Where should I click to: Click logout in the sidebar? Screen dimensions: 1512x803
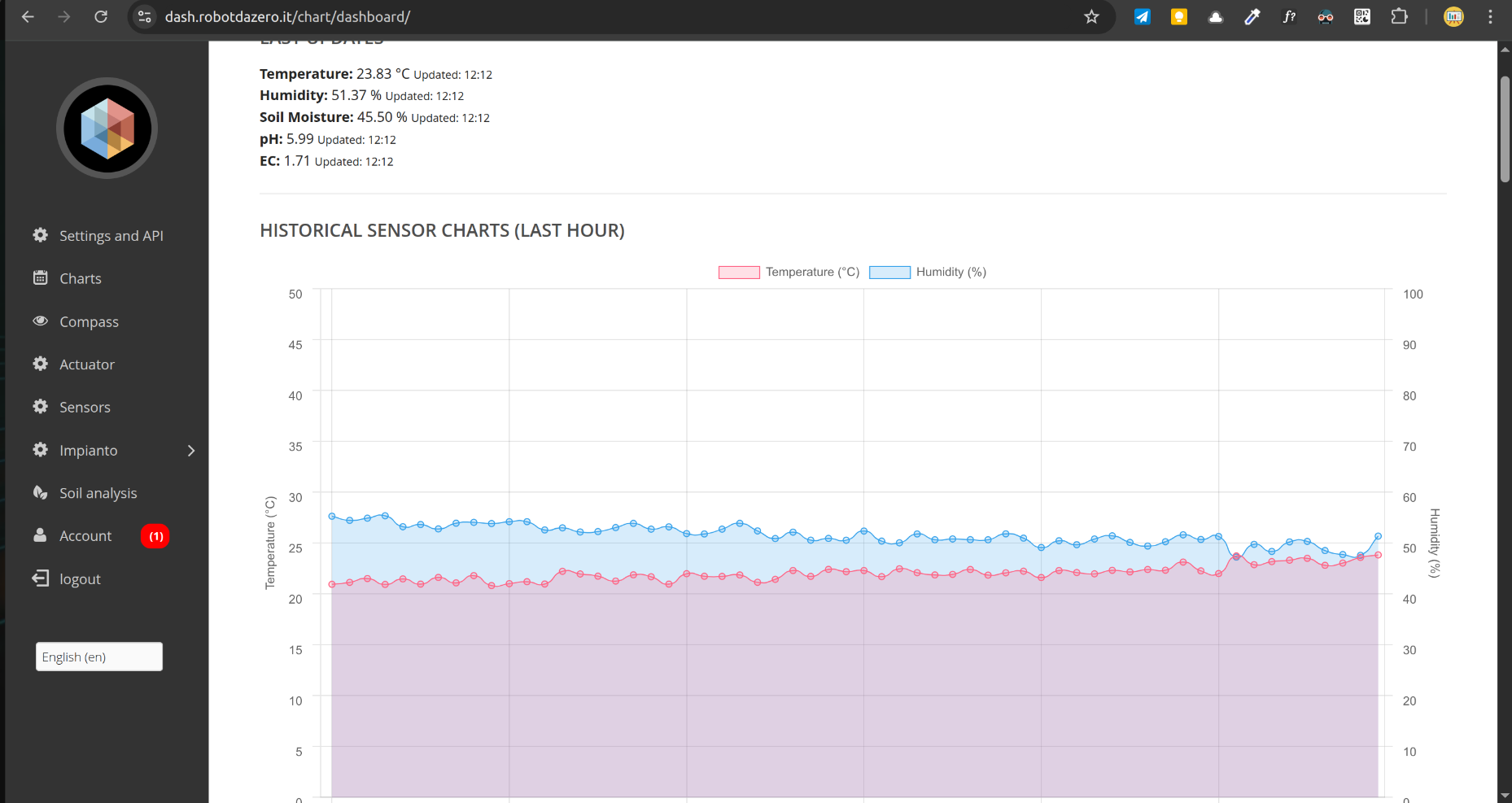click(x=79, y=578)
